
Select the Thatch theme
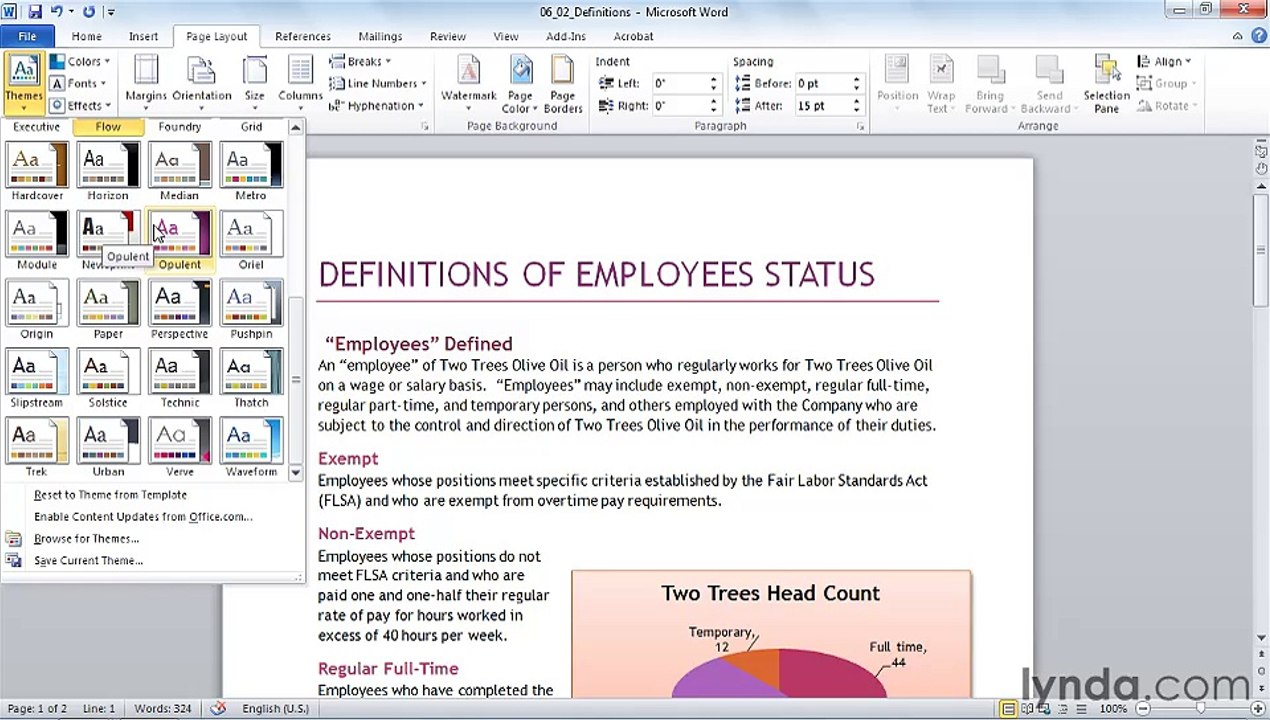coord(251,379)
